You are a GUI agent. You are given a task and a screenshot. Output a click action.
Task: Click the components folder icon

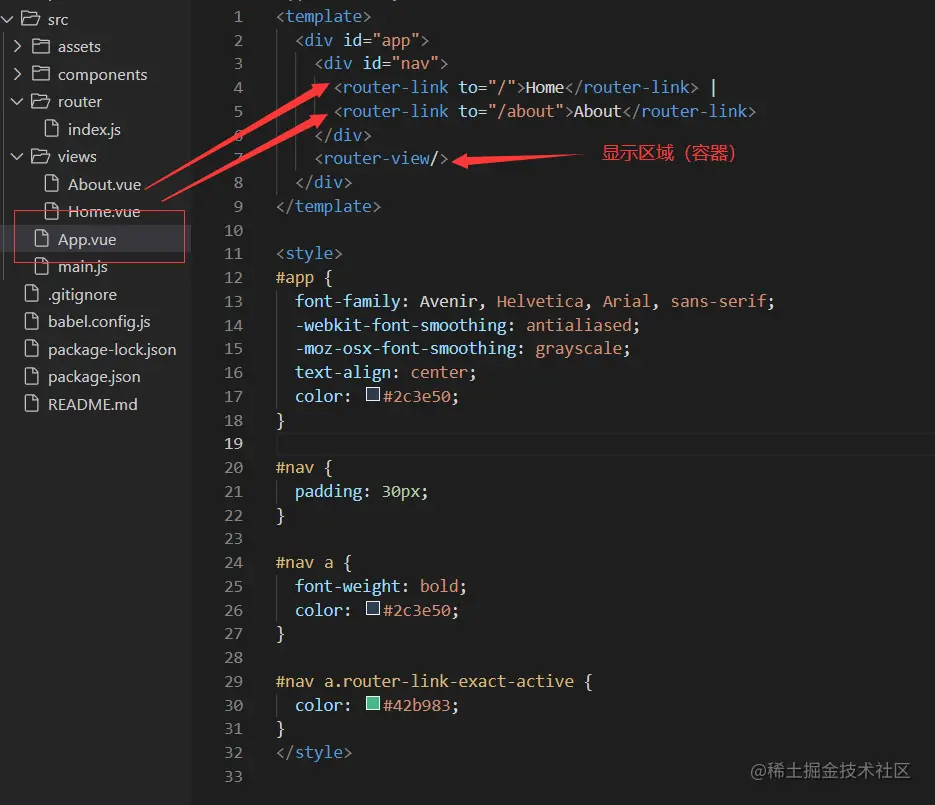click(x=41, y=73)
